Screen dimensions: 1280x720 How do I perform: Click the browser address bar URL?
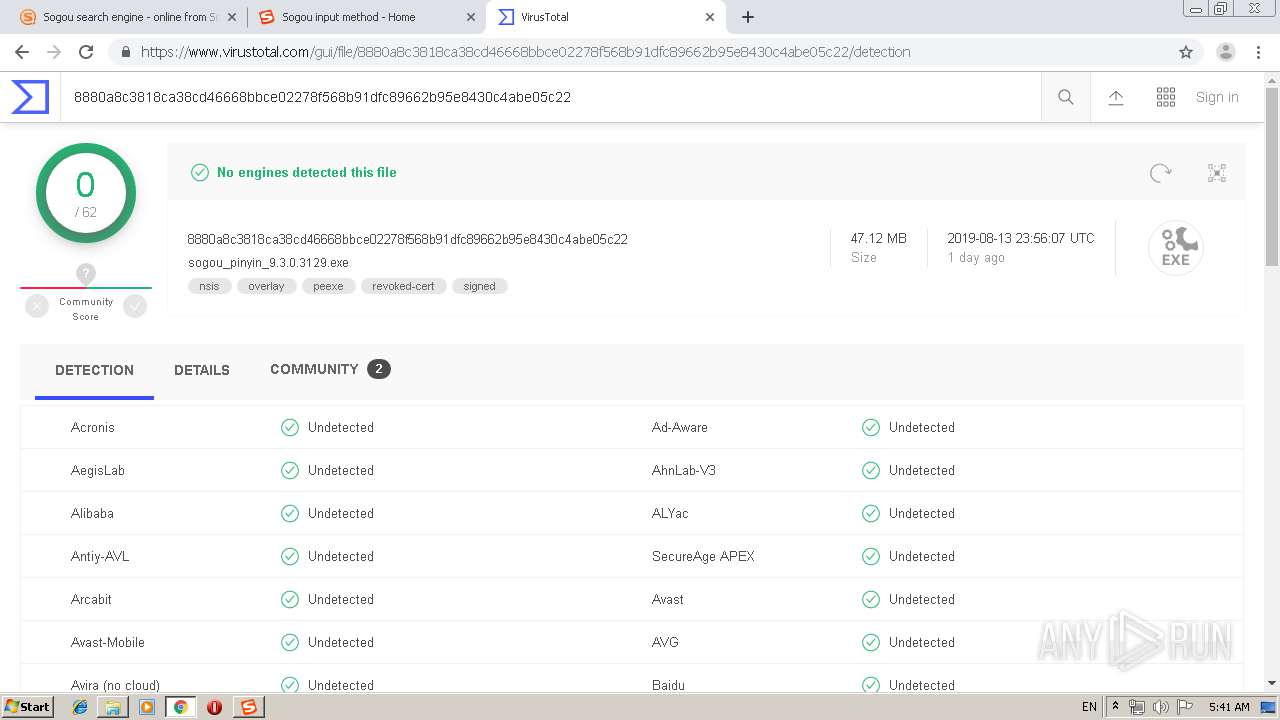pyautogui.click(x=526, y=52)
